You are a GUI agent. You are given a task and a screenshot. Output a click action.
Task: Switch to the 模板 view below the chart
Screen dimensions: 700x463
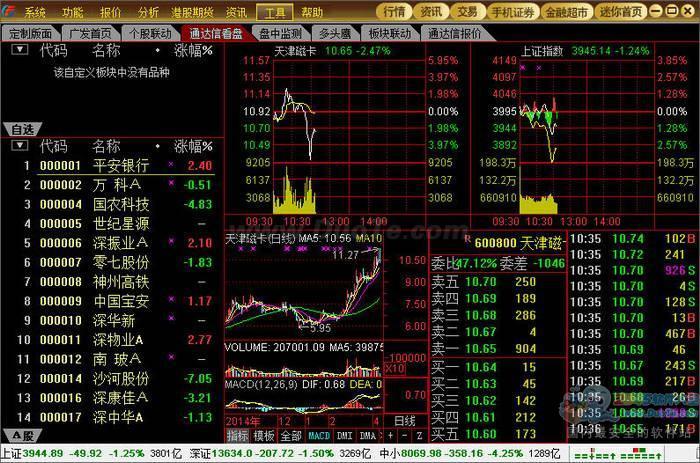(x=264, y=436)
